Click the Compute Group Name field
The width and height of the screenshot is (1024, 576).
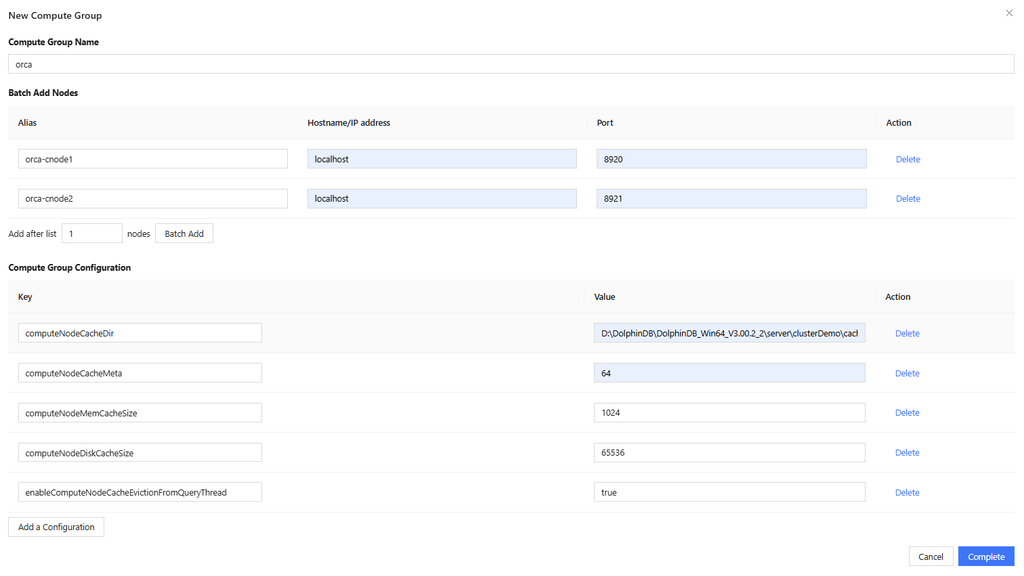tap(511, 64)
